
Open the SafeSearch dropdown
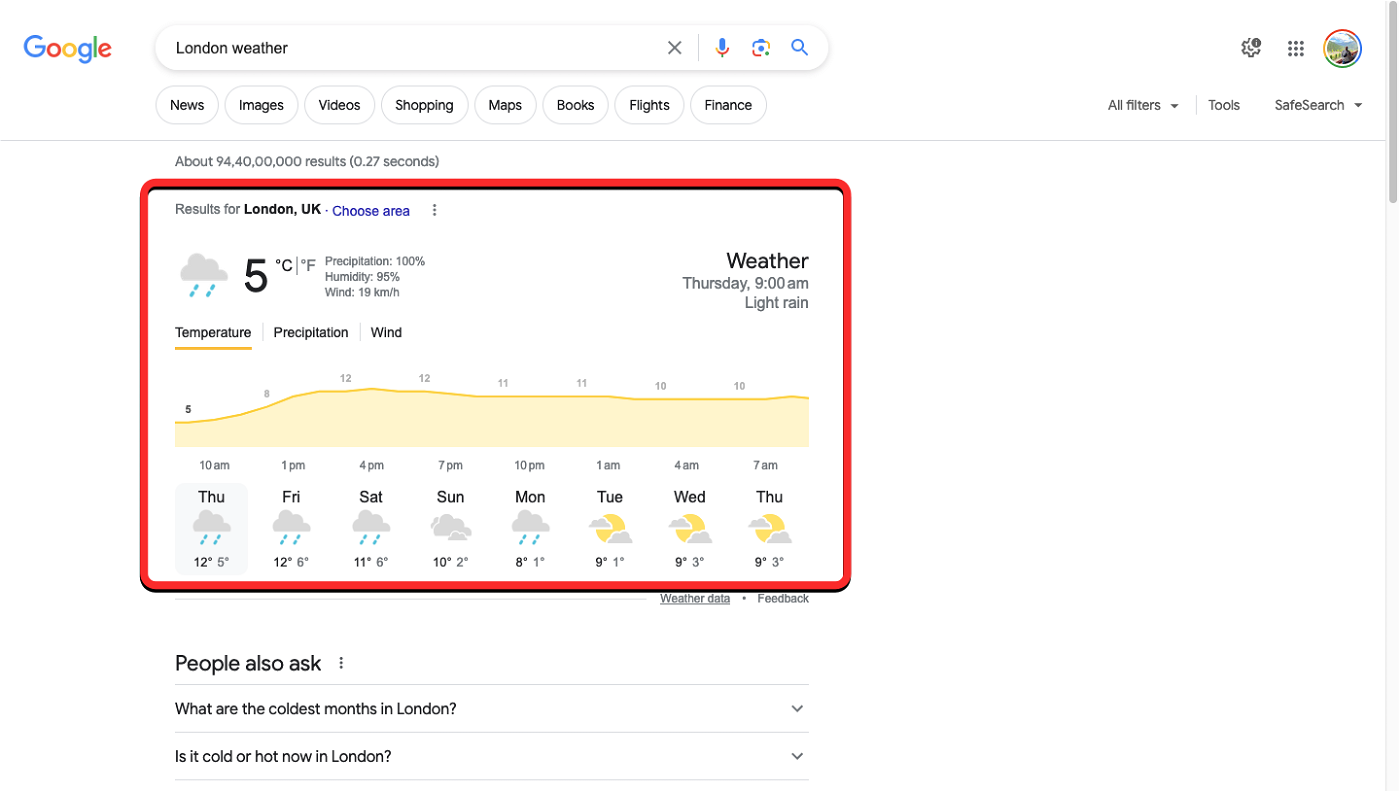click(1318, 105)
